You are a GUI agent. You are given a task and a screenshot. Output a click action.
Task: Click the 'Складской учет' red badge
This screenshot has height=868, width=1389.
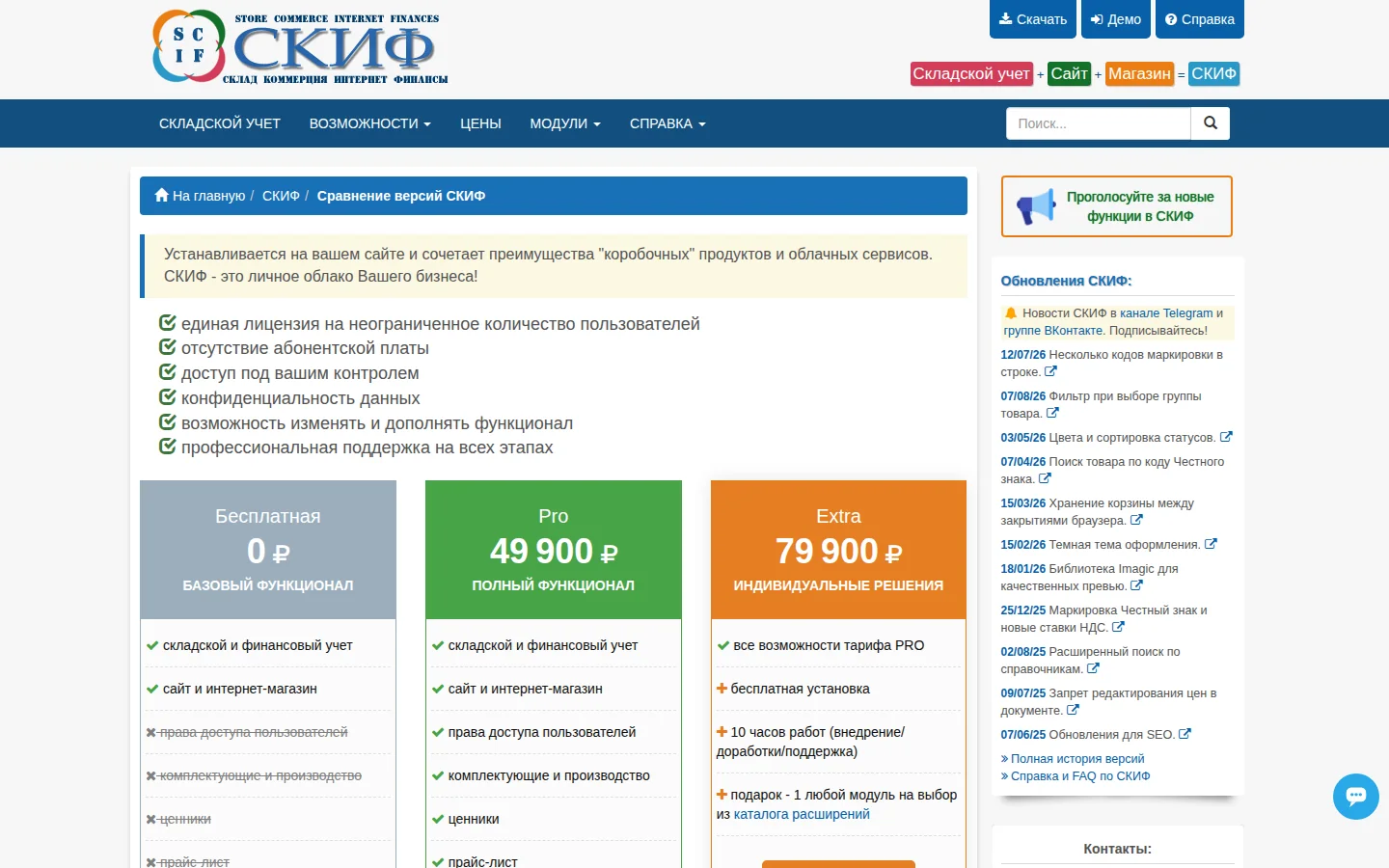[x=971, y=74]
